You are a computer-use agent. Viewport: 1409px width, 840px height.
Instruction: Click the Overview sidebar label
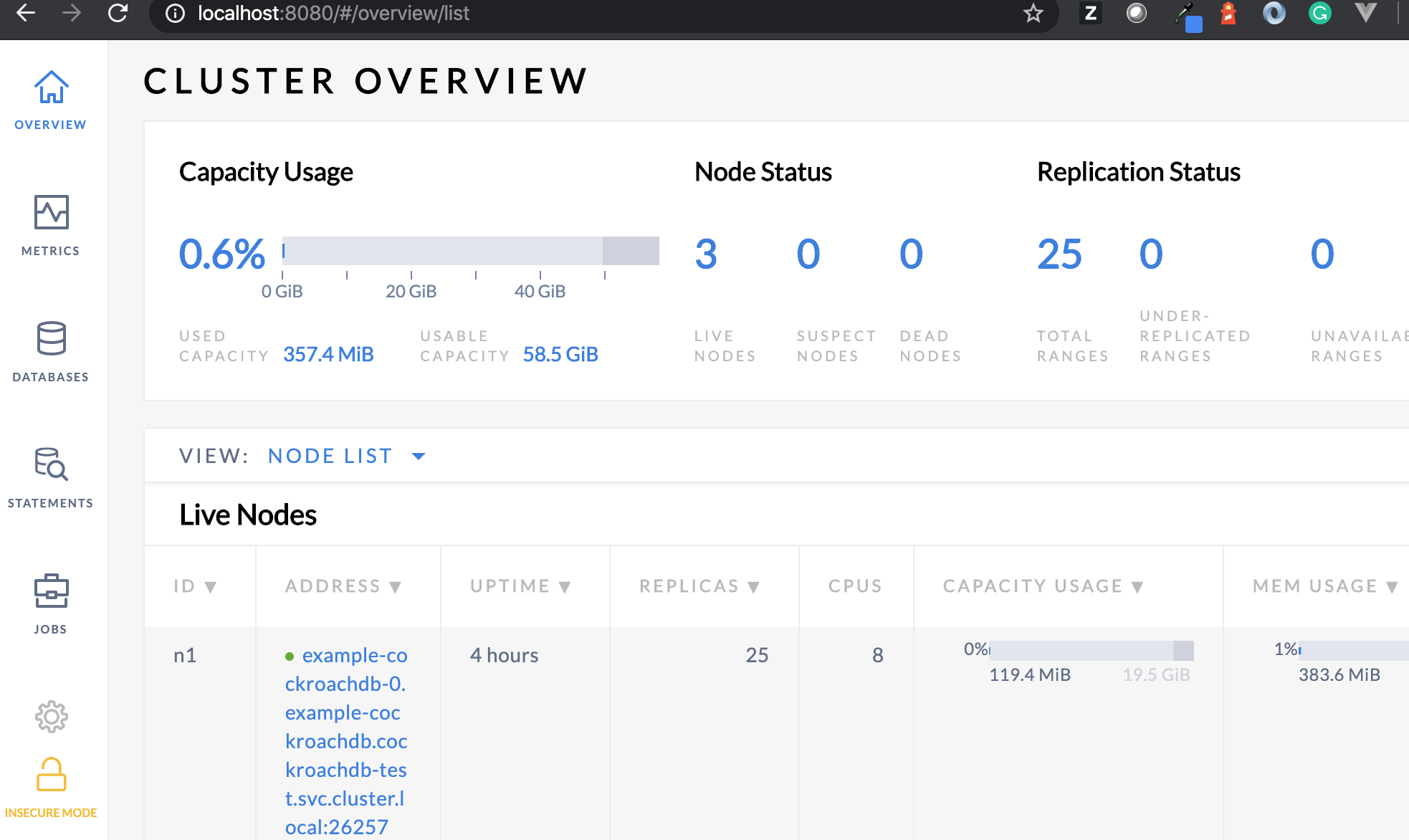(50, 125)
